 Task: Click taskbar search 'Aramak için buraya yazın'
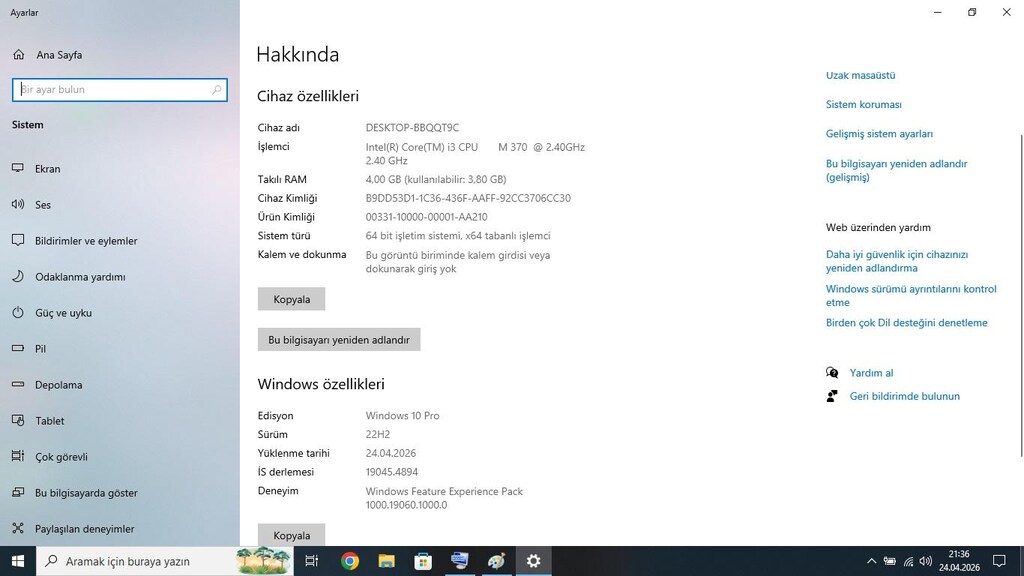pos(164,561)
